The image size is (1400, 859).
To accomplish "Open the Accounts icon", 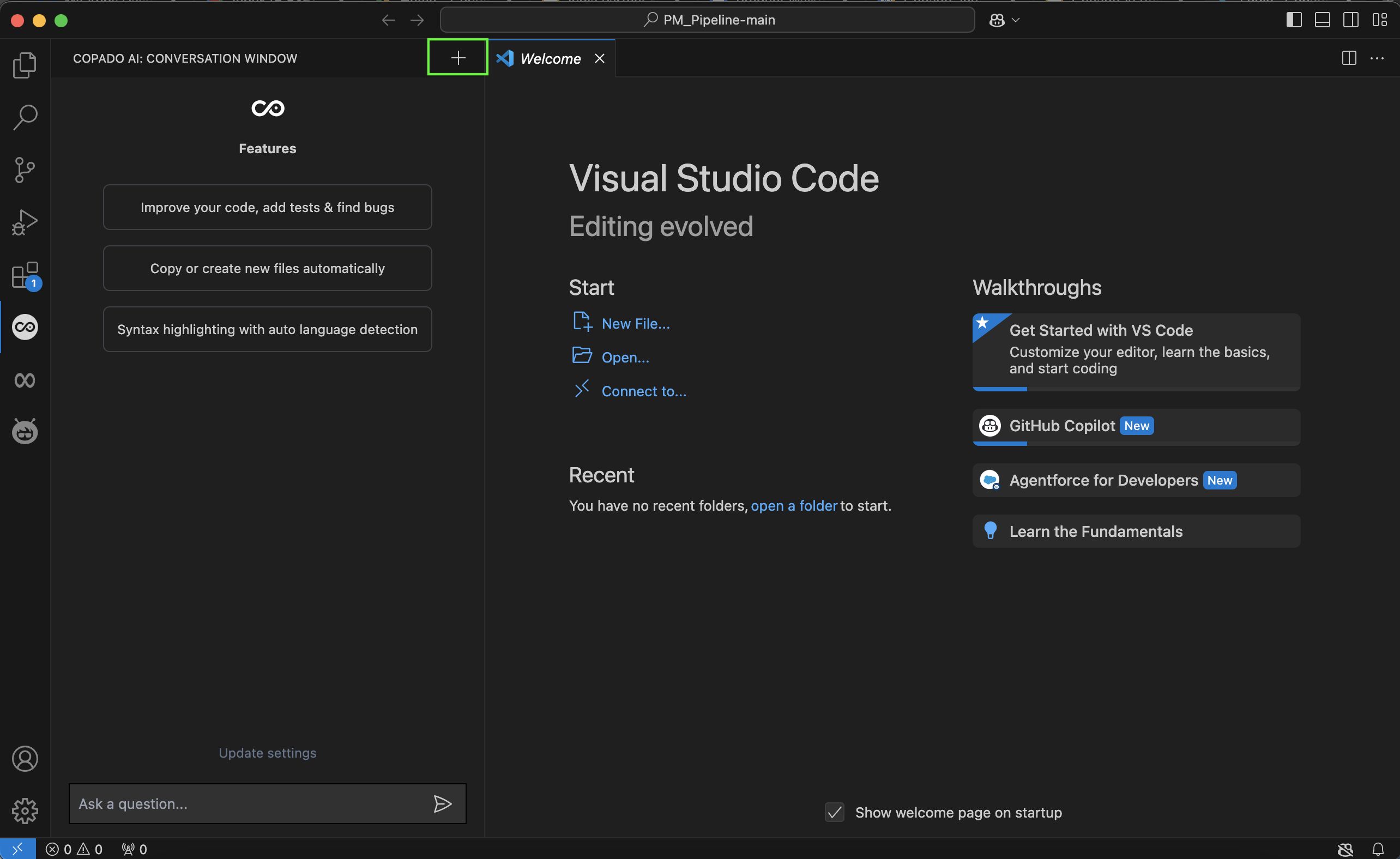I will point(25,759).
